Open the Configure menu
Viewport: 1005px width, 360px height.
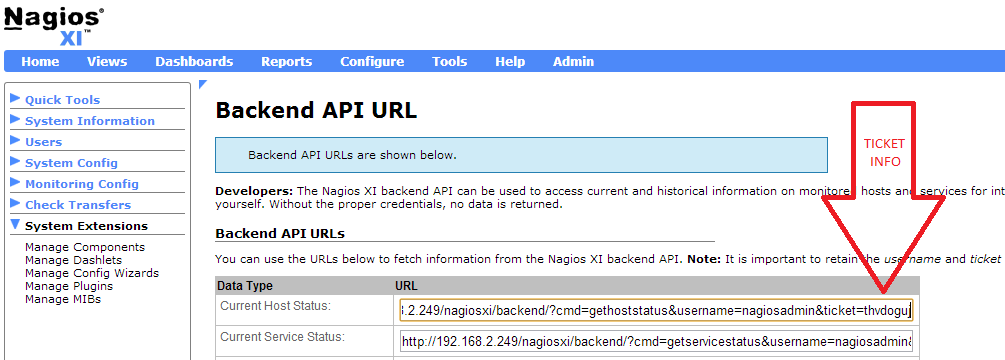click(372, 61)
